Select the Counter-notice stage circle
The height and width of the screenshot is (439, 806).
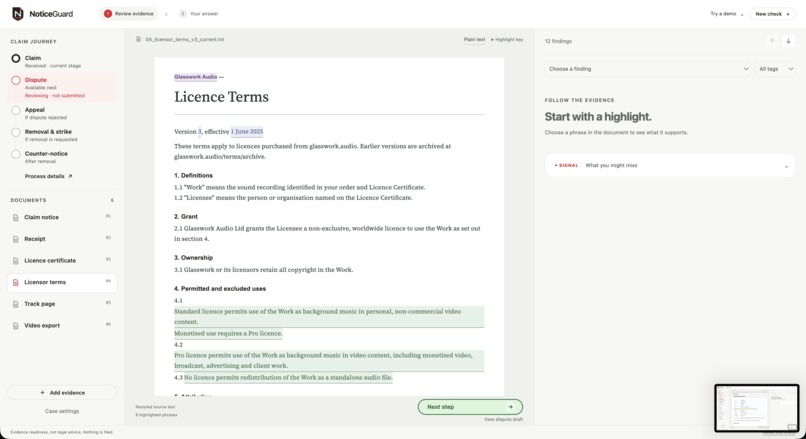click(16, 154)
